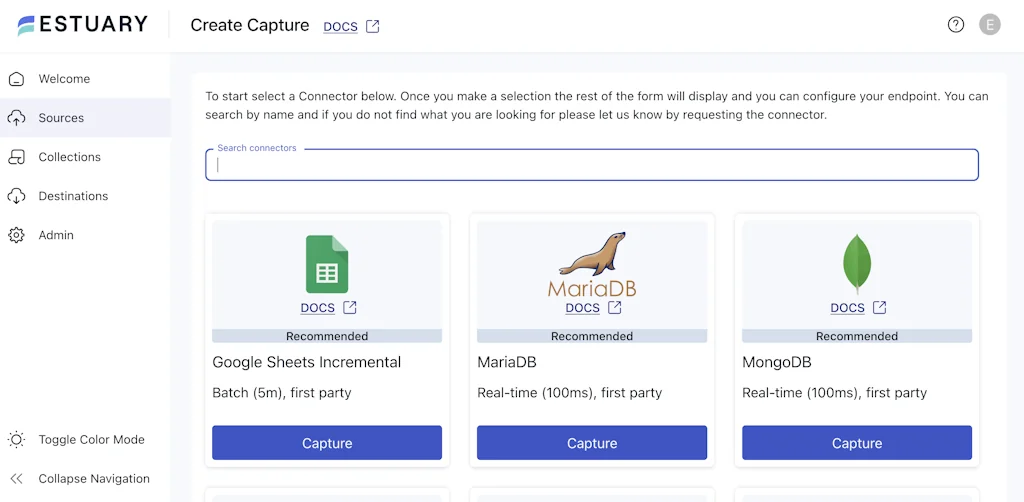This screenshot has height=502, width=1024.
Task: Open the help question mark icon
Action: point(956,25)
